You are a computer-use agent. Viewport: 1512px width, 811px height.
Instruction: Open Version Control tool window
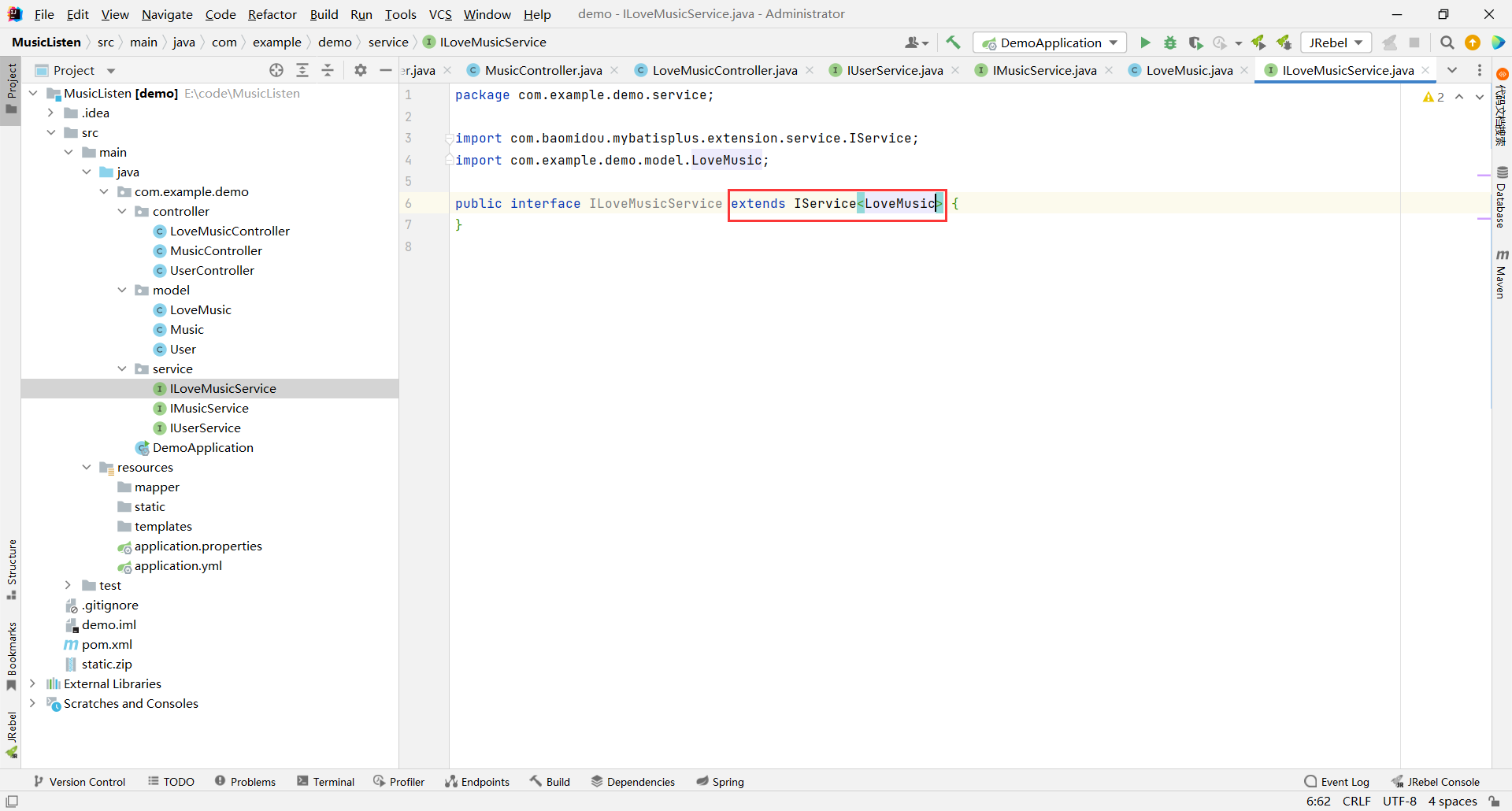[x=80, y=781]
